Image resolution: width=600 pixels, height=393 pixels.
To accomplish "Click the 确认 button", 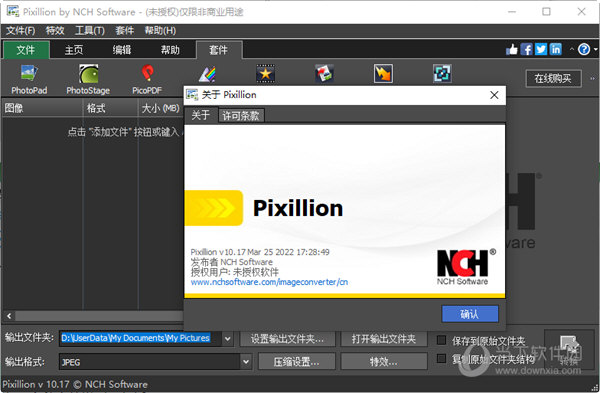I will (470, 314).
